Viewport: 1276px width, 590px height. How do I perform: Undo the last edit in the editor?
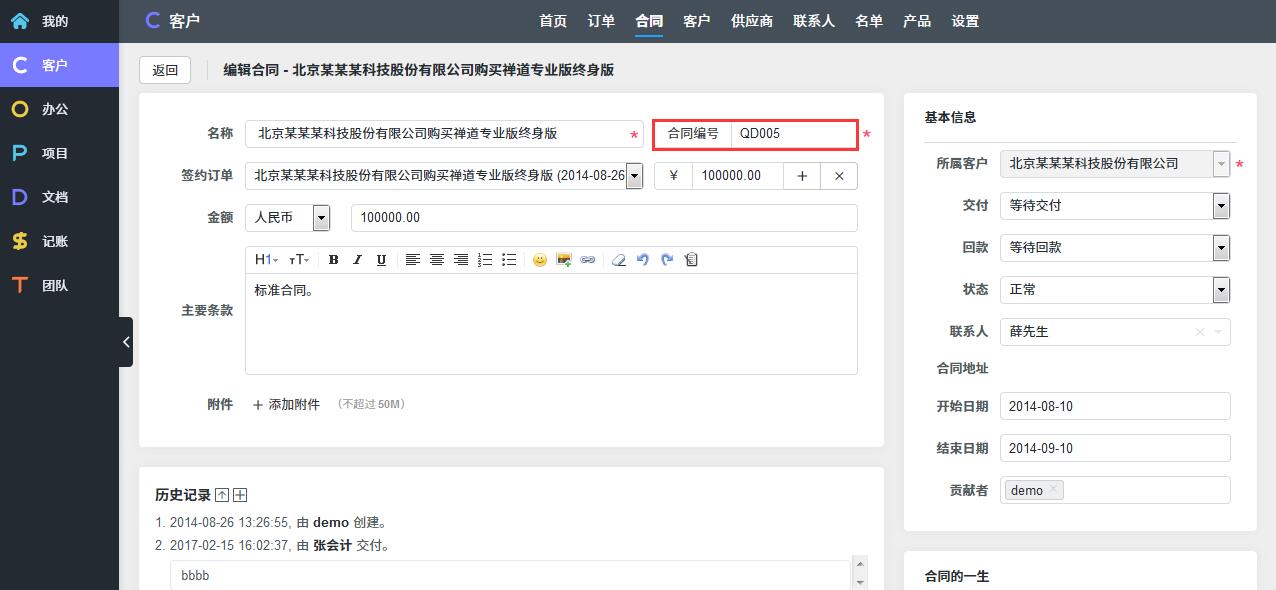(x=642, y=260)
